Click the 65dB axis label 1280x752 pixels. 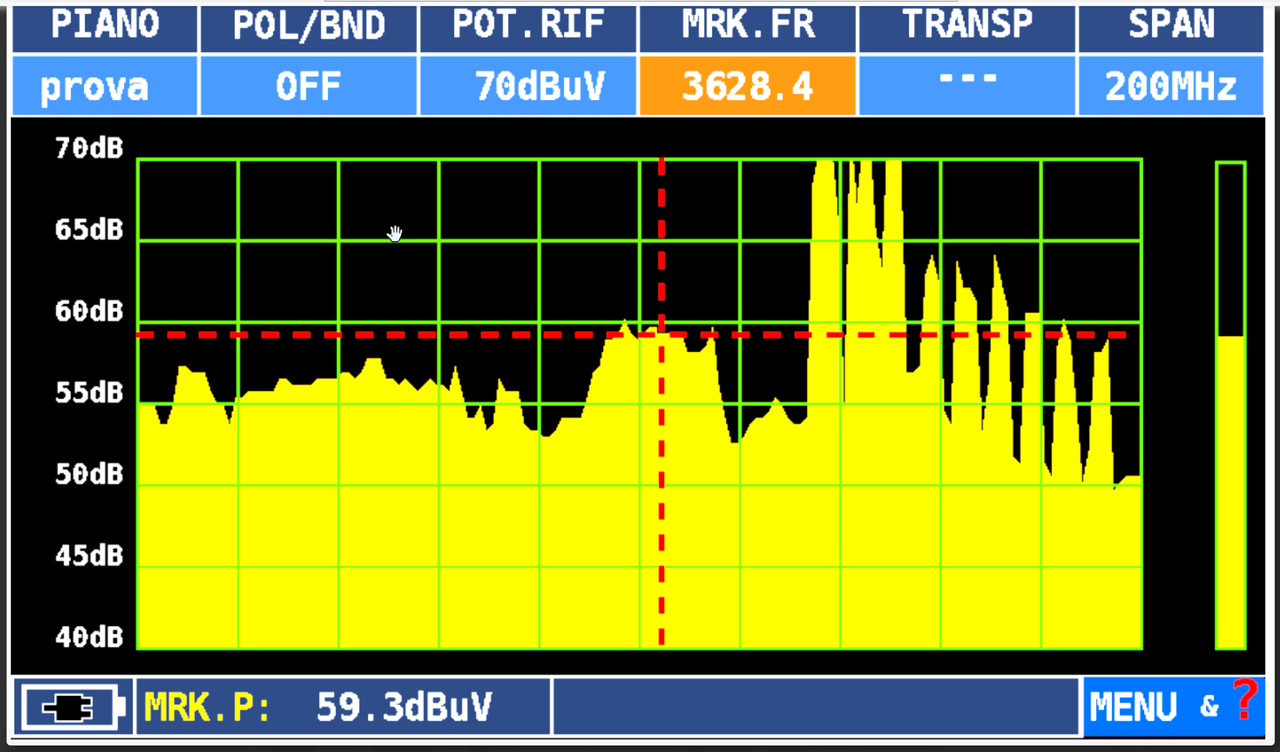[89, 230]
